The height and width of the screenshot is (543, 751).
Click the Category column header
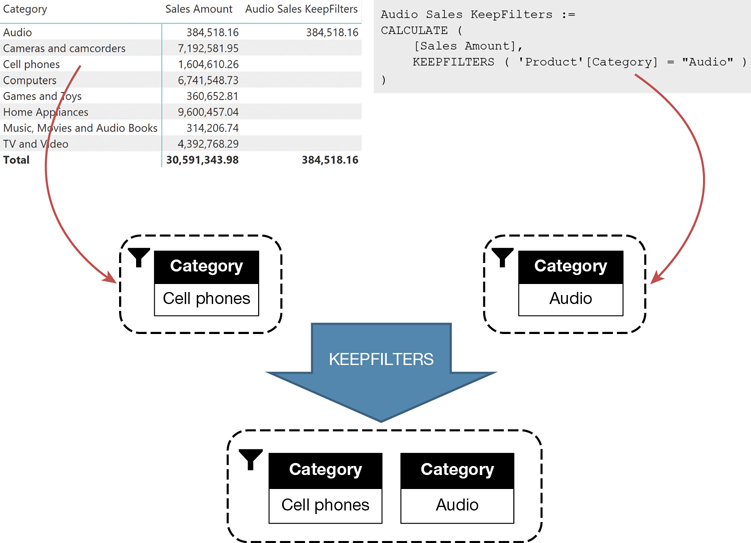(x=25, y=9)
